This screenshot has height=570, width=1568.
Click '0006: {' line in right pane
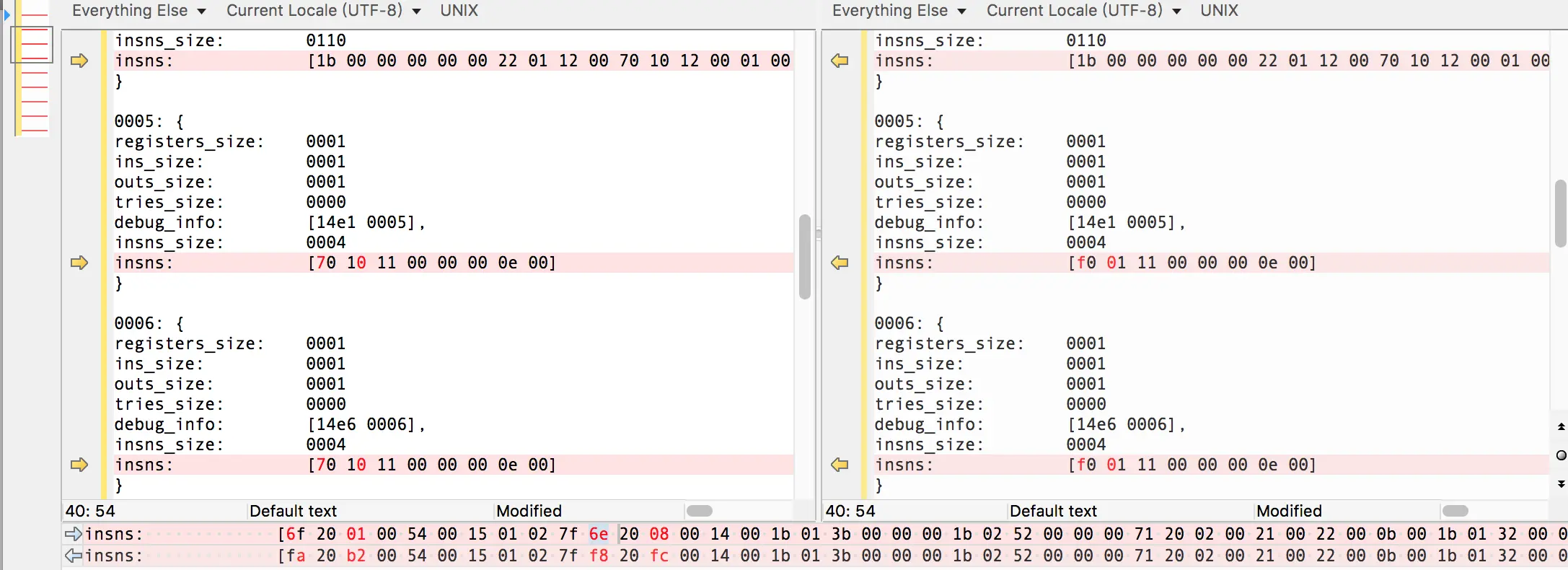(x=909, y=323)
